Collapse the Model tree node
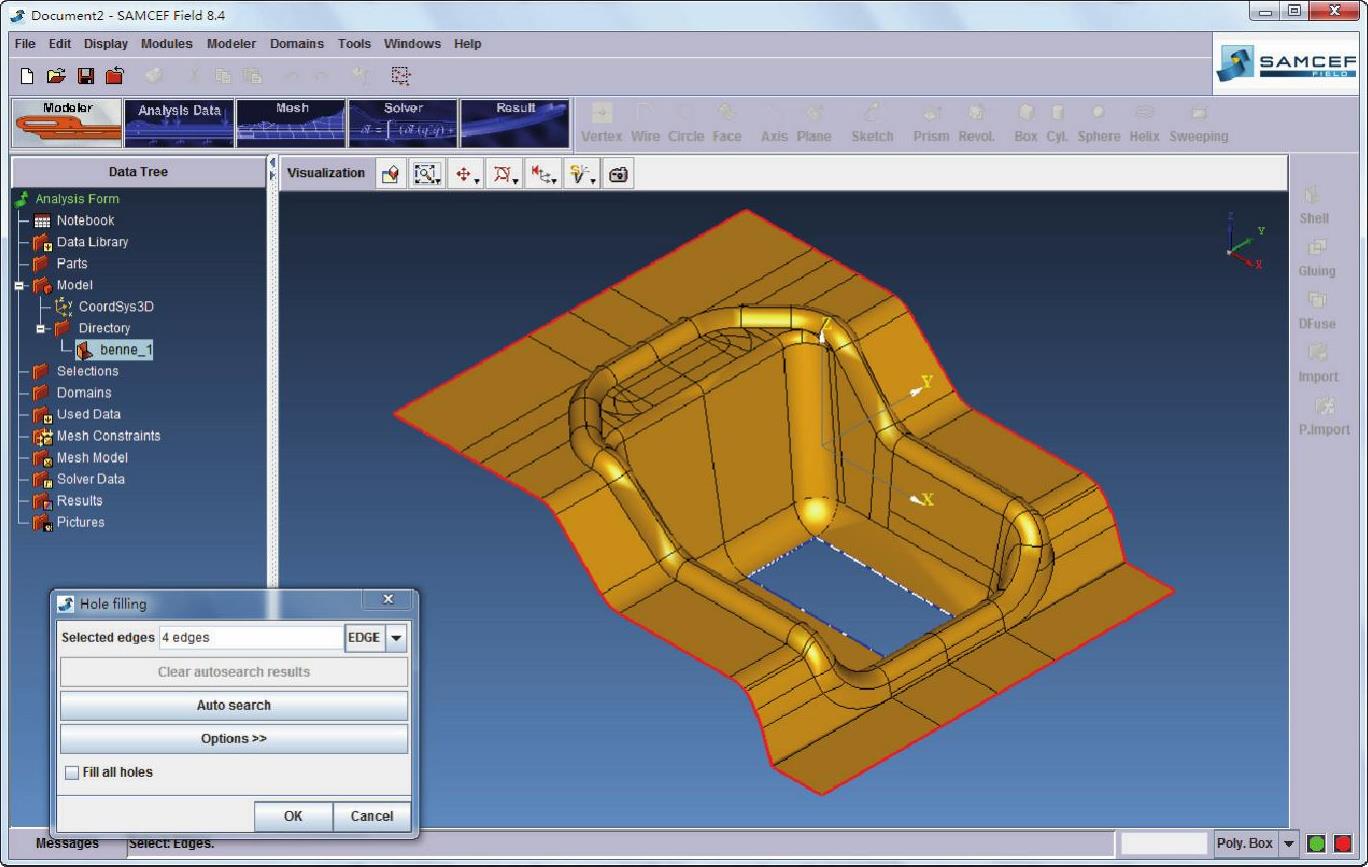The image size is (1368, 867). tap(19, 285)
